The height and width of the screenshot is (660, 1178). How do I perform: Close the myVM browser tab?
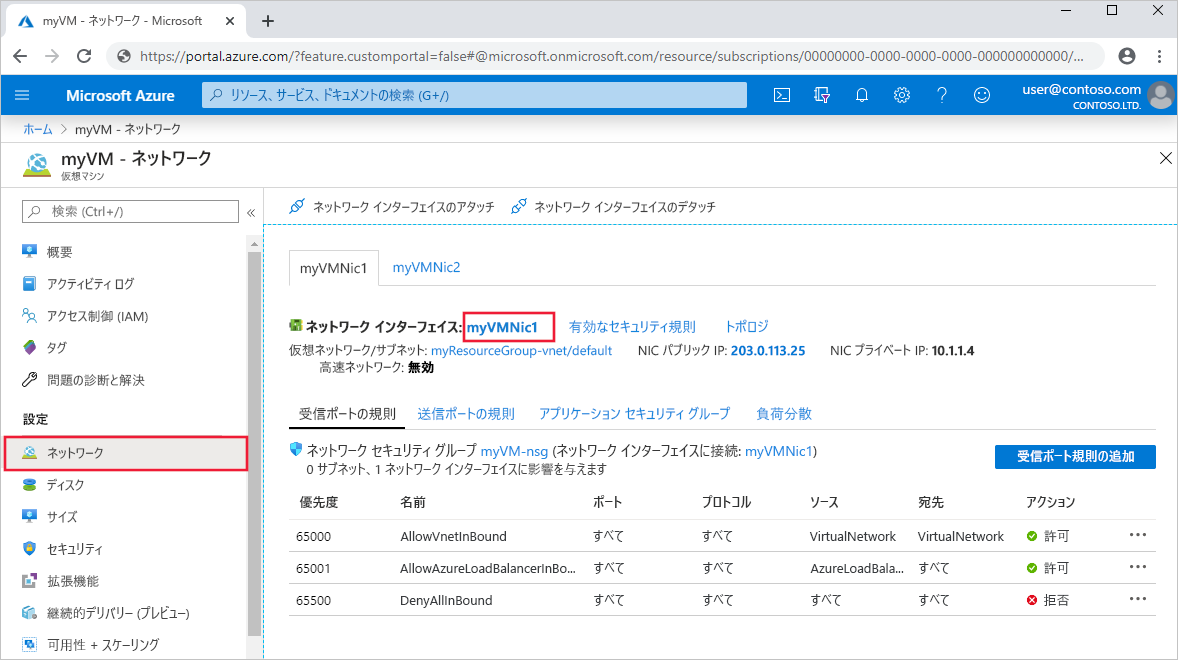click(230, 21)
